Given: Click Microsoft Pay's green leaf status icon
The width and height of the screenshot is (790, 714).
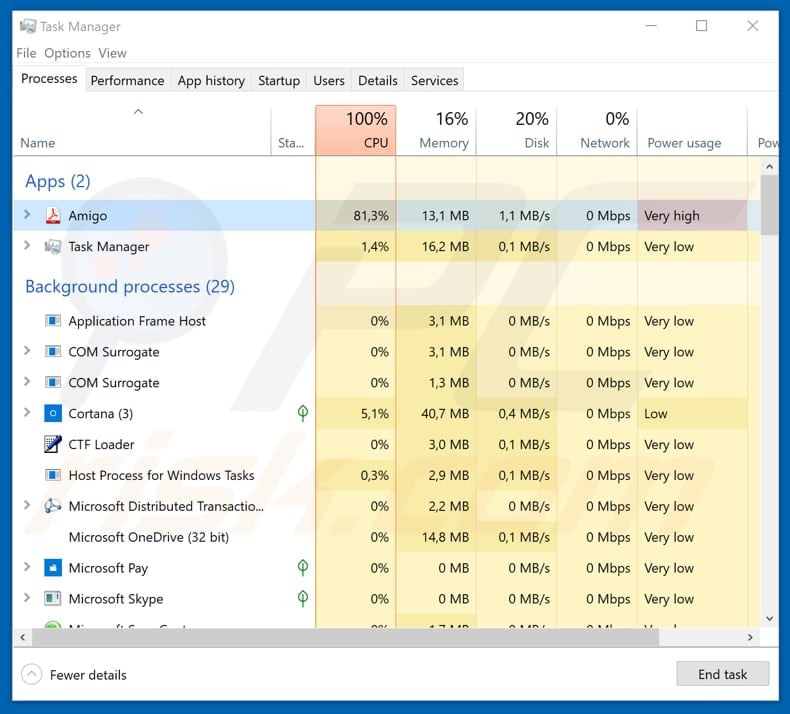Looking at the screenshot, I should [x=302, y=567].
